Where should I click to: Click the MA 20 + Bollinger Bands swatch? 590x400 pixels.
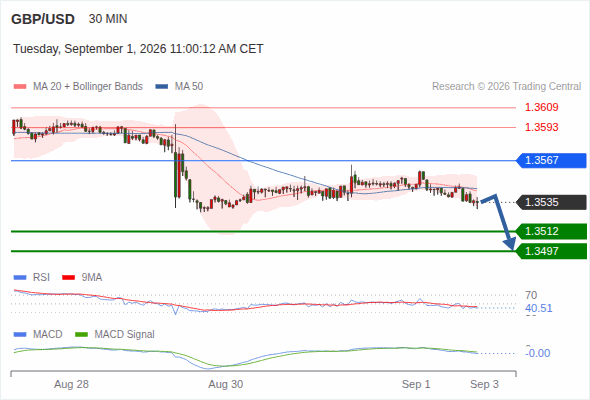click(x=20, y=87)
